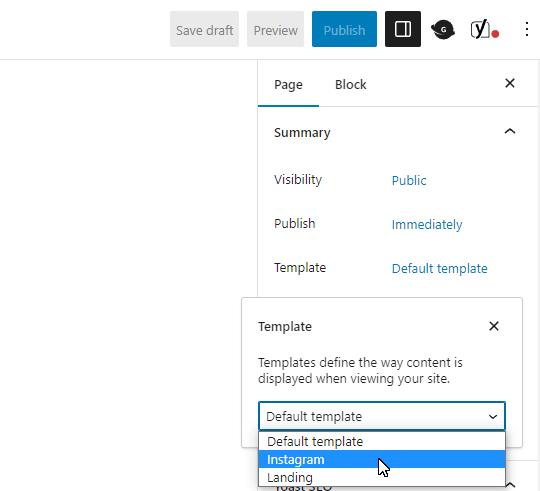Set publish date via Immediately link
Viewport: 540px width, 491px height.
(x=427, y=224)
